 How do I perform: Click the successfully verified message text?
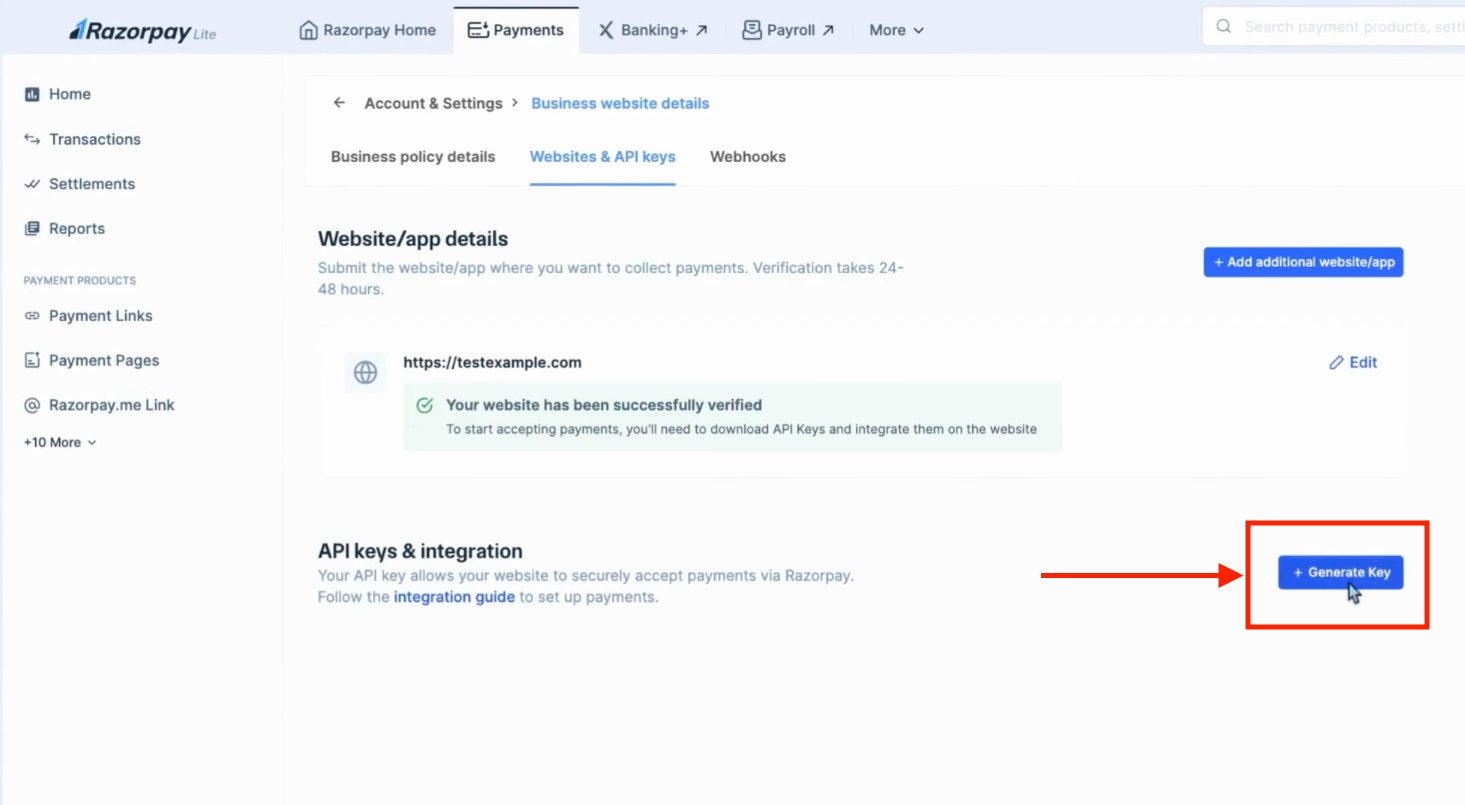[604, 405]
